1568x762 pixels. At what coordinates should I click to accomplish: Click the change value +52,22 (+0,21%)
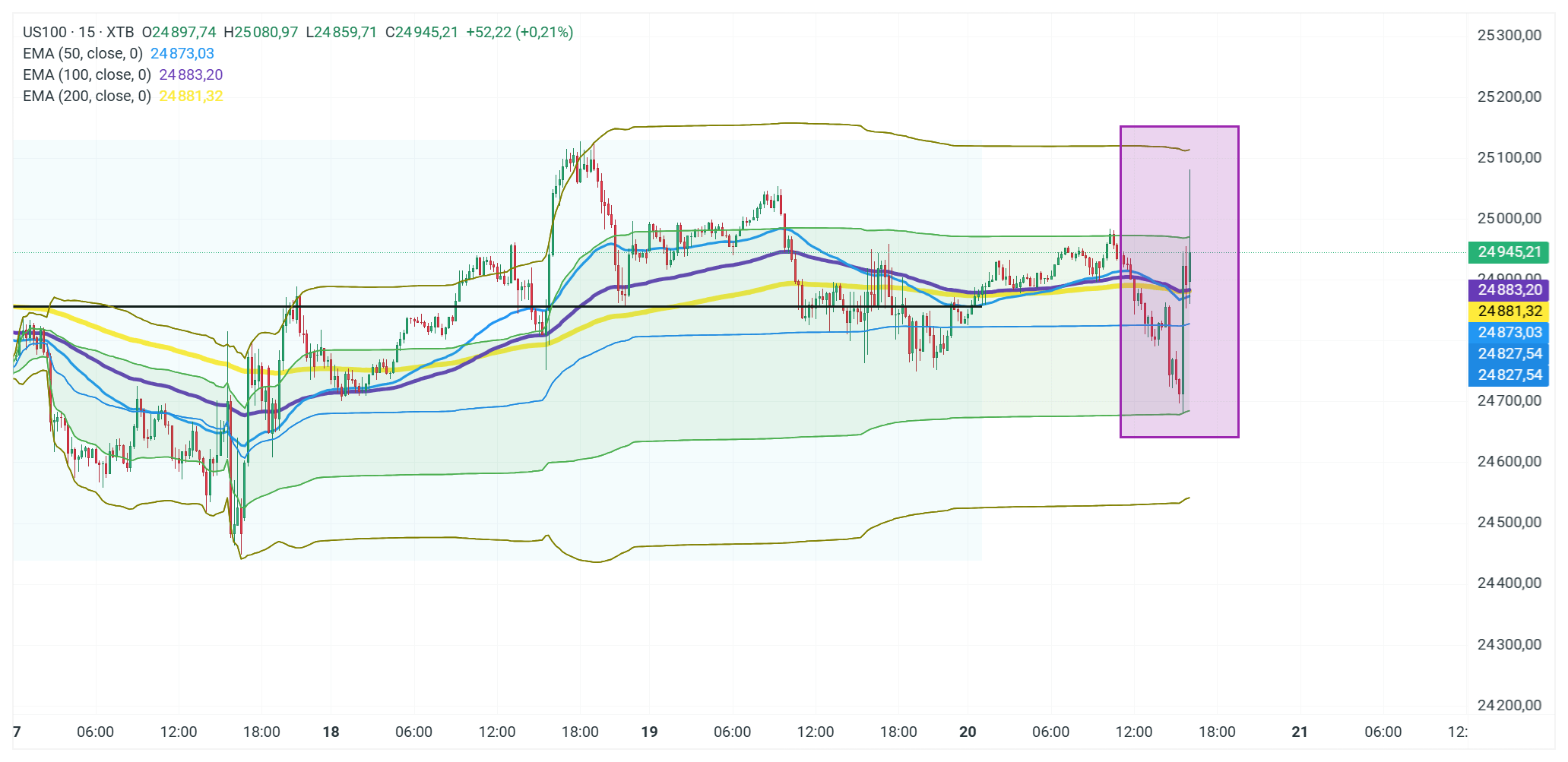[x=519, y=32]
